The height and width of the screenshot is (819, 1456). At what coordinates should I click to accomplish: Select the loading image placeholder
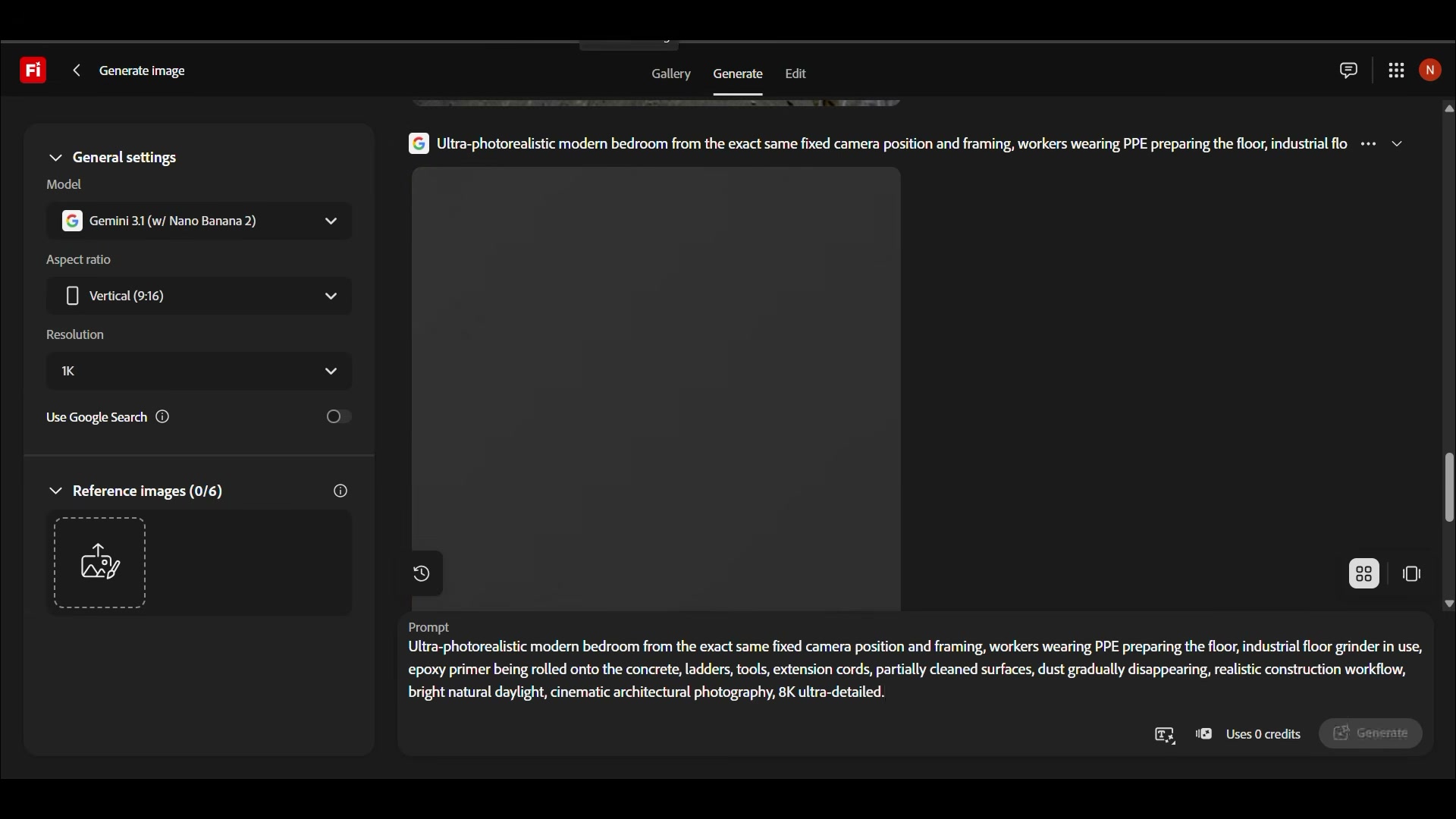tap(656, 389)
